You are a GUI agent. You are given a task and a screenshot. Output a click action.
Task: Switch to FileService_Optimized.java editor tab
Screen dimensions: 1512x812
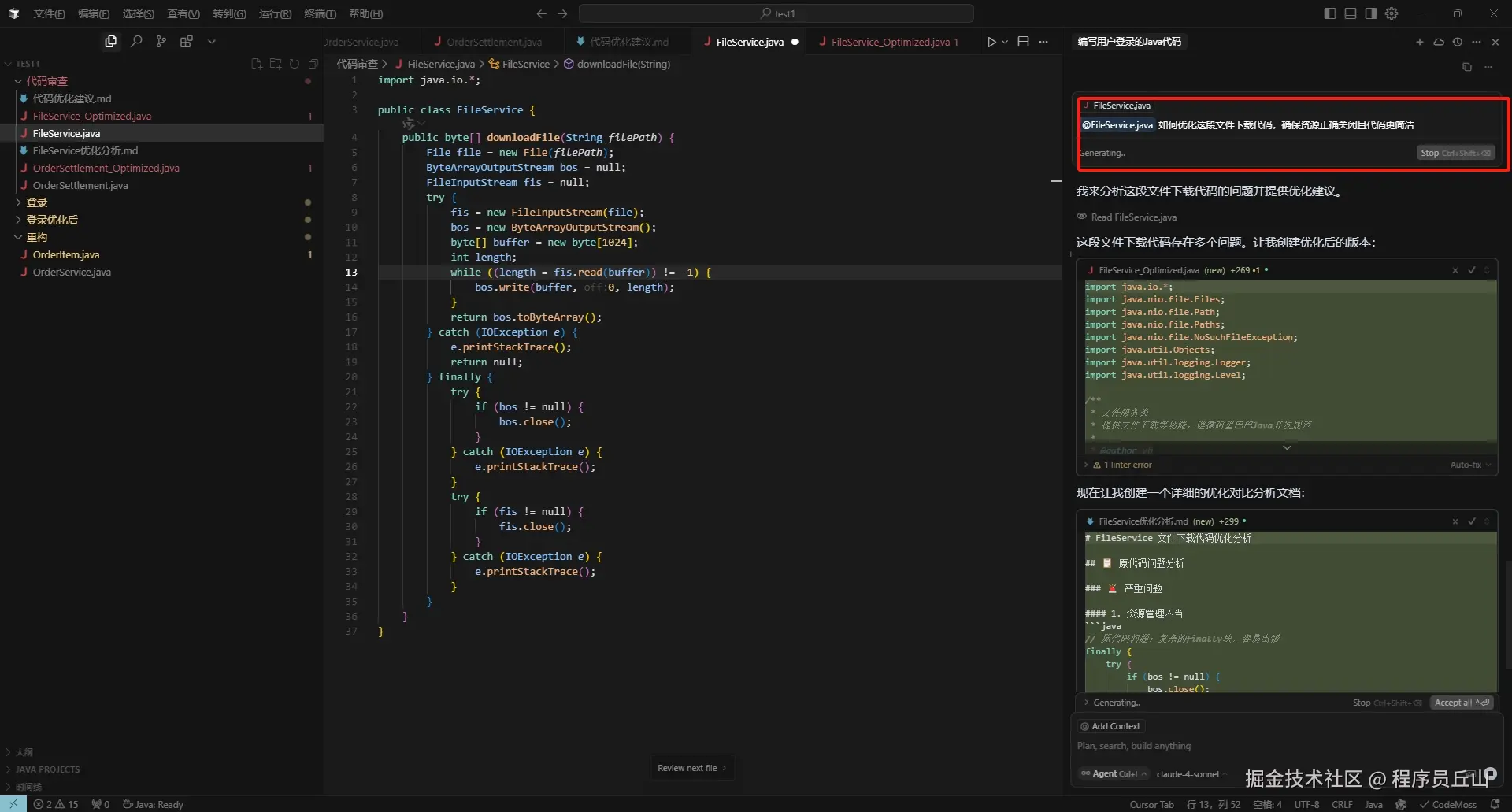(x=890, y=42)
